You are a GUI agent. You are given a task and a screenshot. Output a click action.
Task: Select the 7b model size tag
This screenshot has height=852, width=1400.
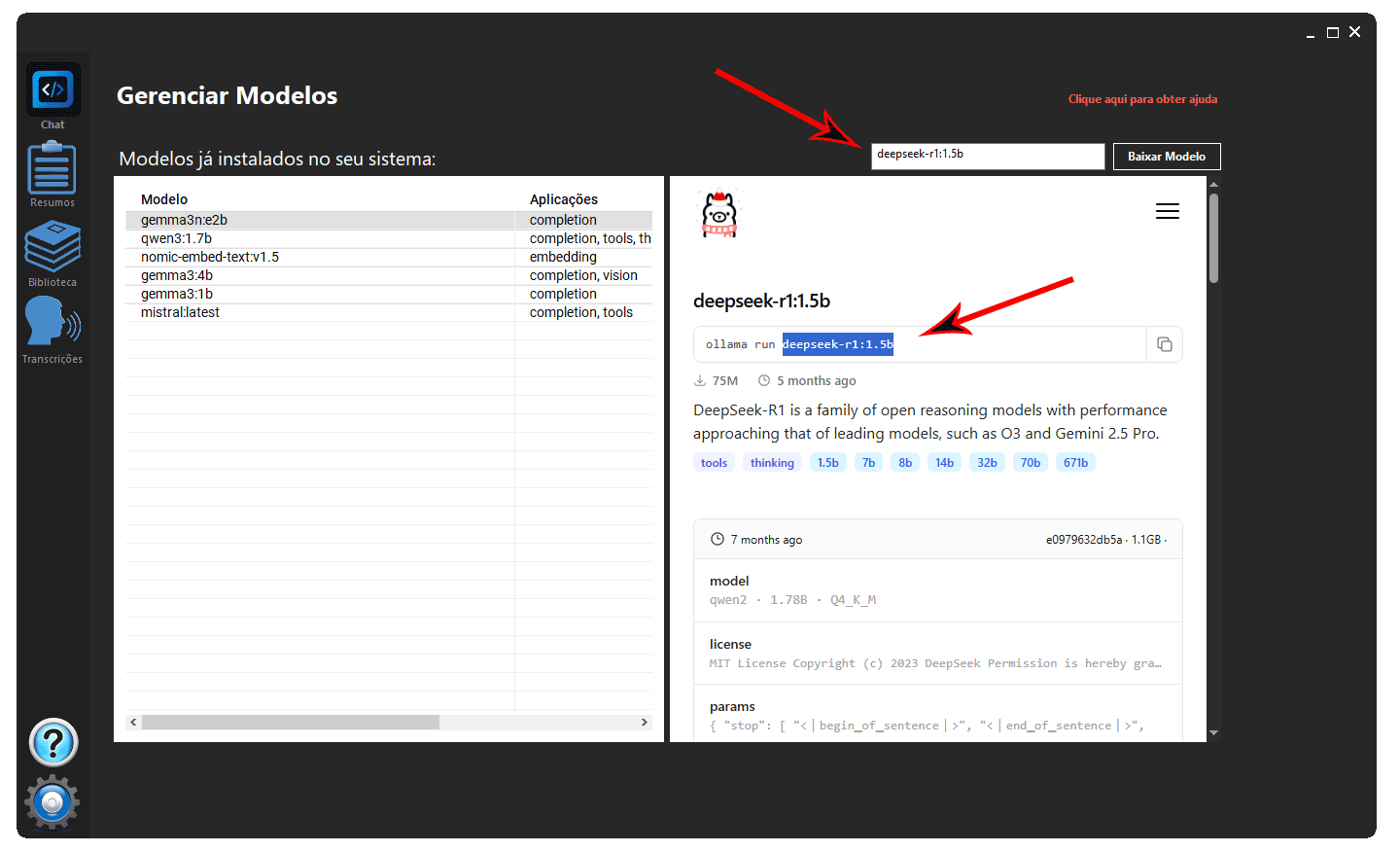click(868, 463)
